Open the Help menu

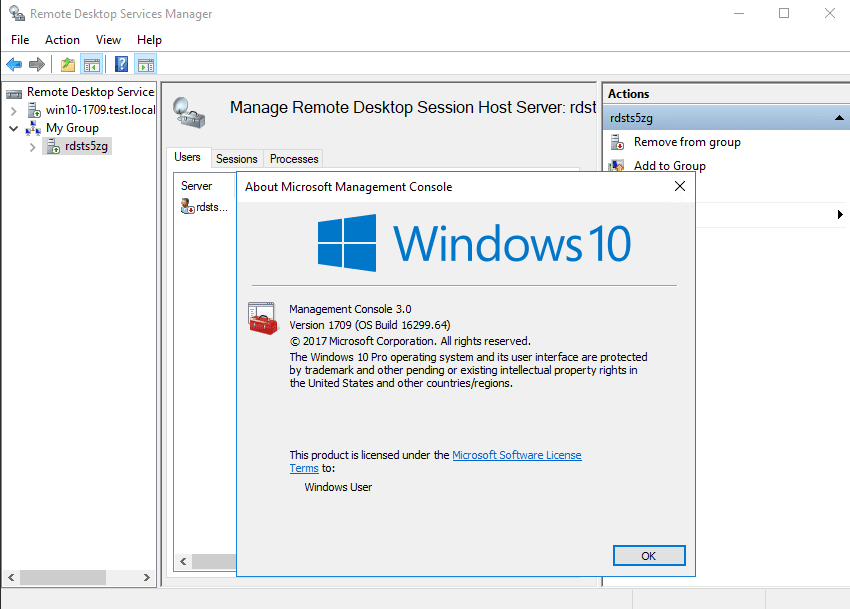tap(149, 40)
